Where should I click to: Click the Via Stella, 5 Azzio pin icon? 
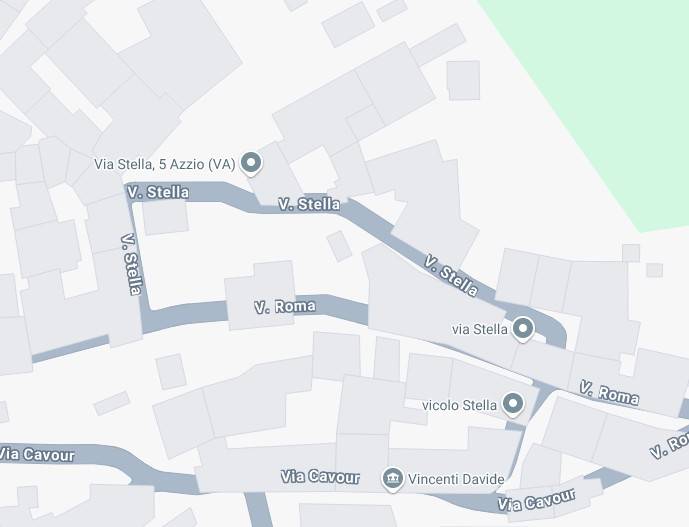click(251, 164)
